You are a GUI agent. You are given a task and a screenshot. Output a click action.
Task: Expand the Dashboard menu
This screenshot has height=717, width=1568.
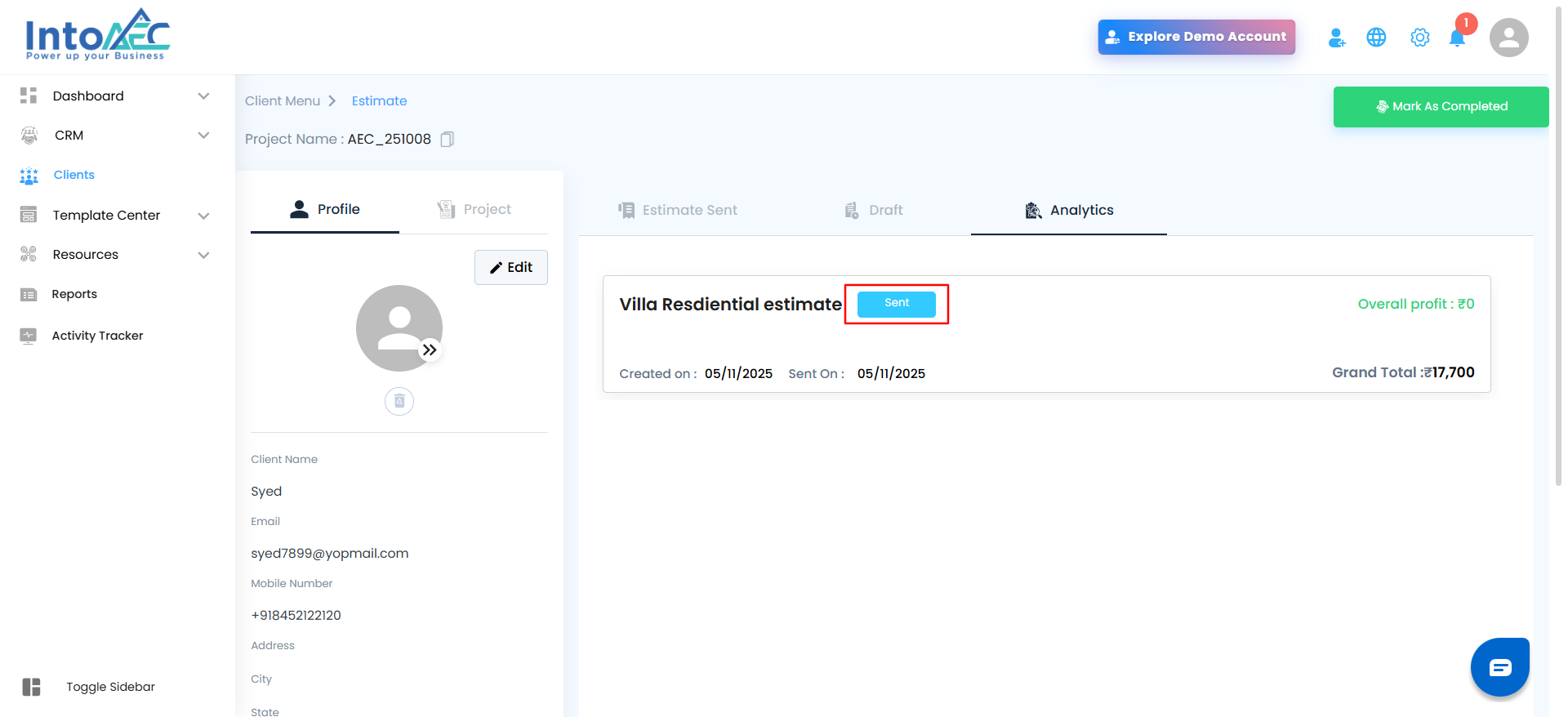[x=203, y=96]
